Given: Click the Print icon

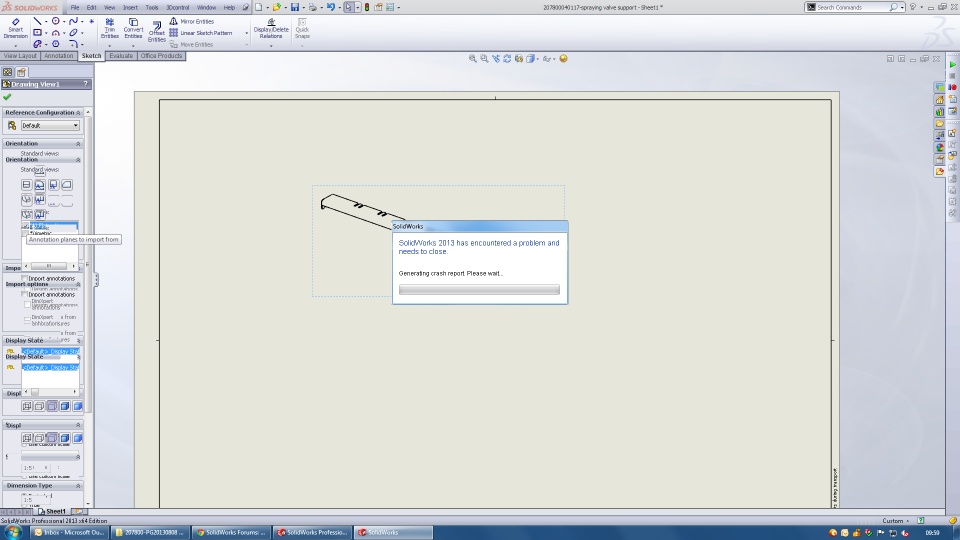Looking at the screenshot, I should click(313, 7).
